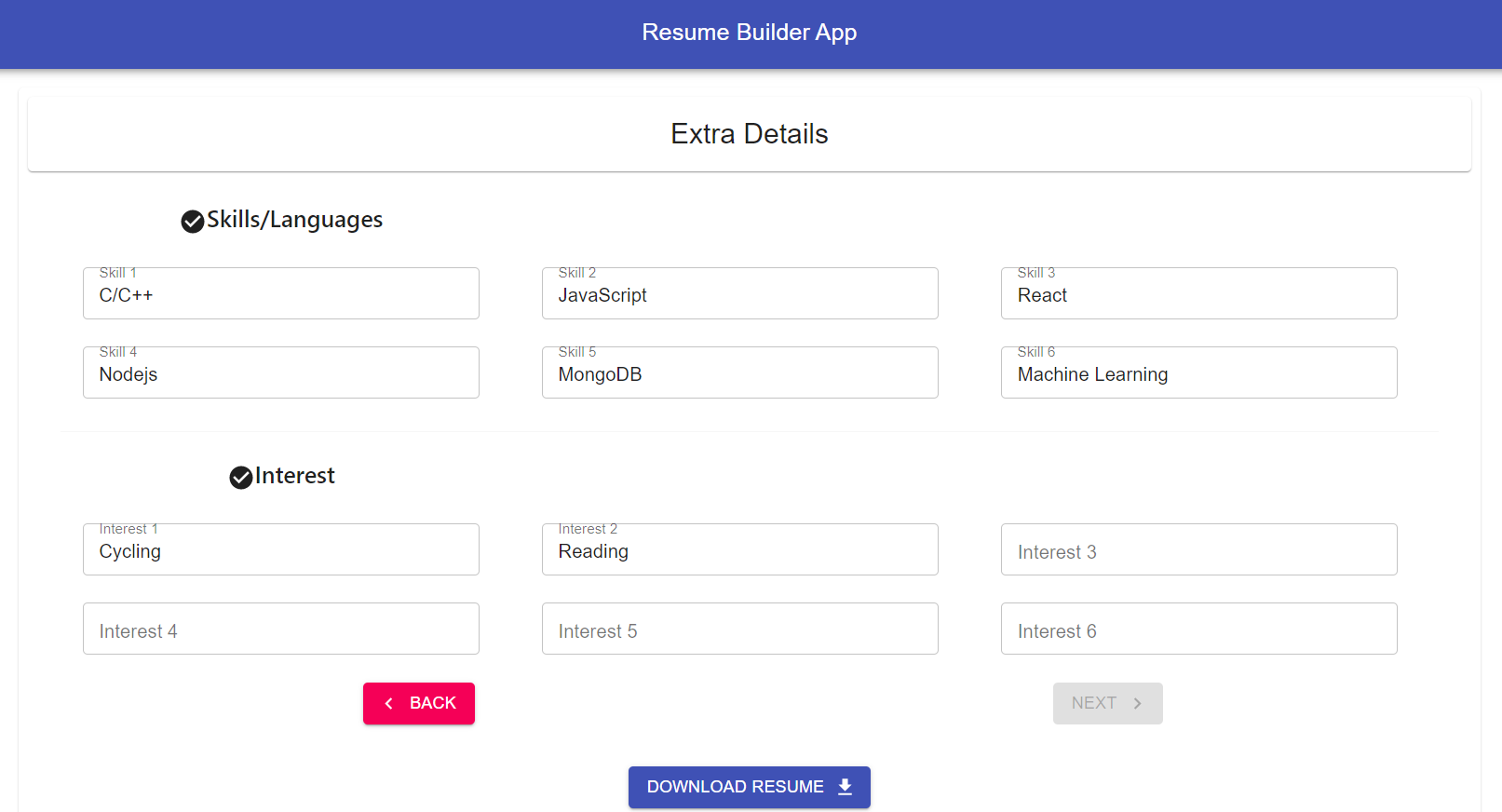Edit the Interest 1 field containing Cycling
The image size is (1502, 812).
click(x=281, y=549)
